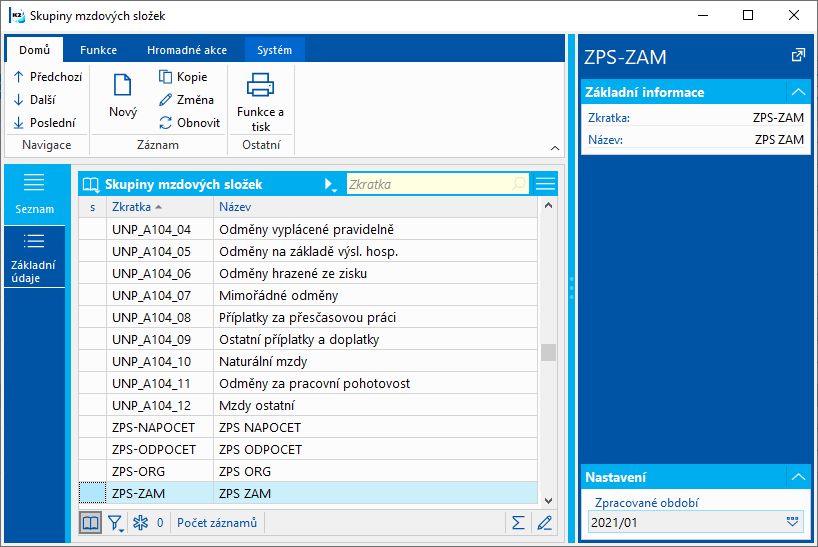818x547 pixels.
Task: Select row Mimořádné odměny
Action: 308,295
